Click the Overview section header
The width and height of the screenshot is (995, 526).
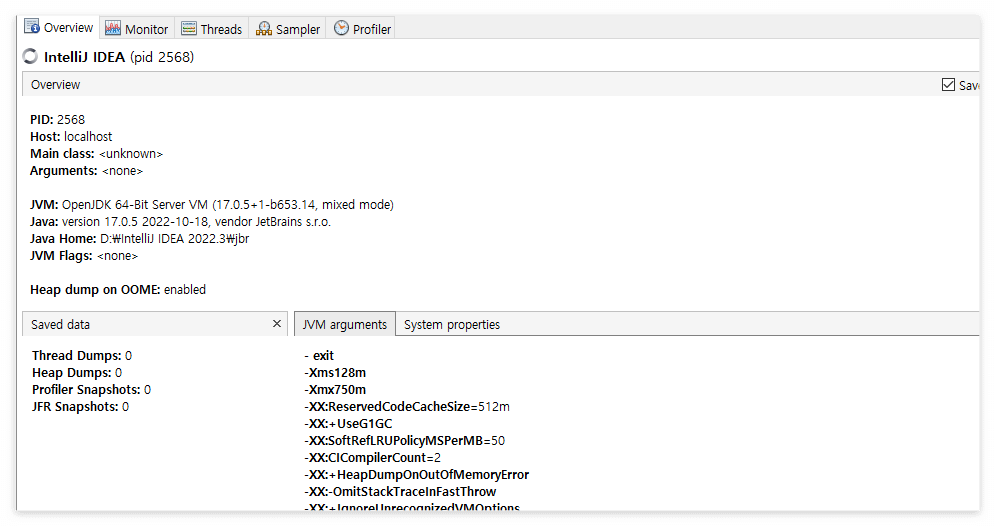pyautogui.click(x=500, y=84)
